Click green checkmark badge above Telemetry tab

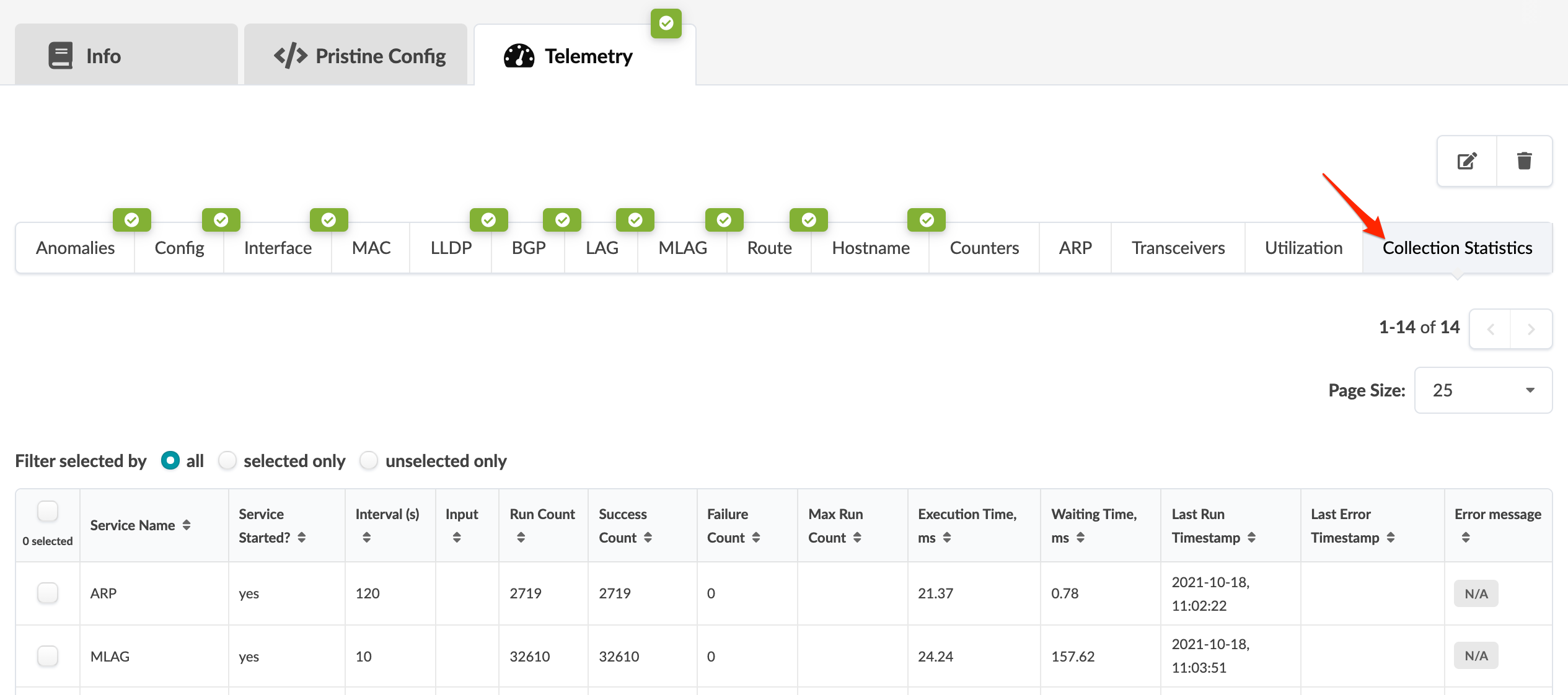pos(666,24)
